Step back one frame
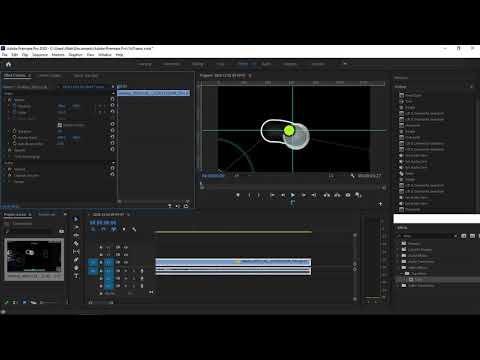 click(283, 195)
